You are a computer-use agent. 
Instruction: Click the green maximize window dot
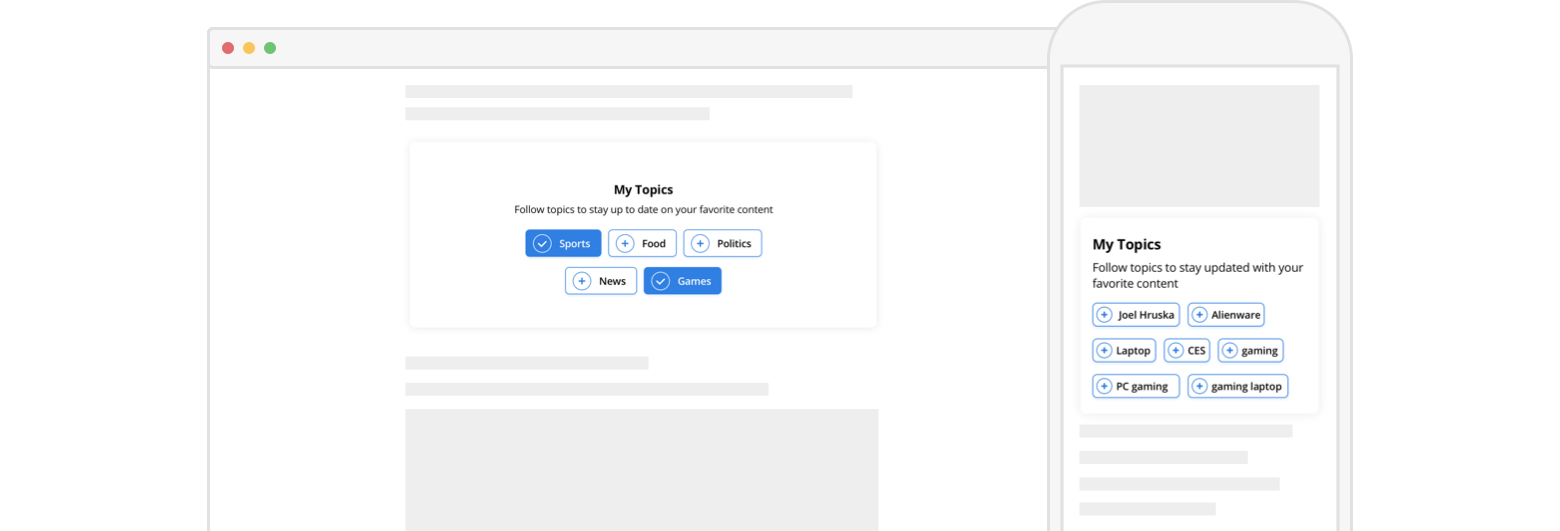pyautogui.click(x=270, y=48)
